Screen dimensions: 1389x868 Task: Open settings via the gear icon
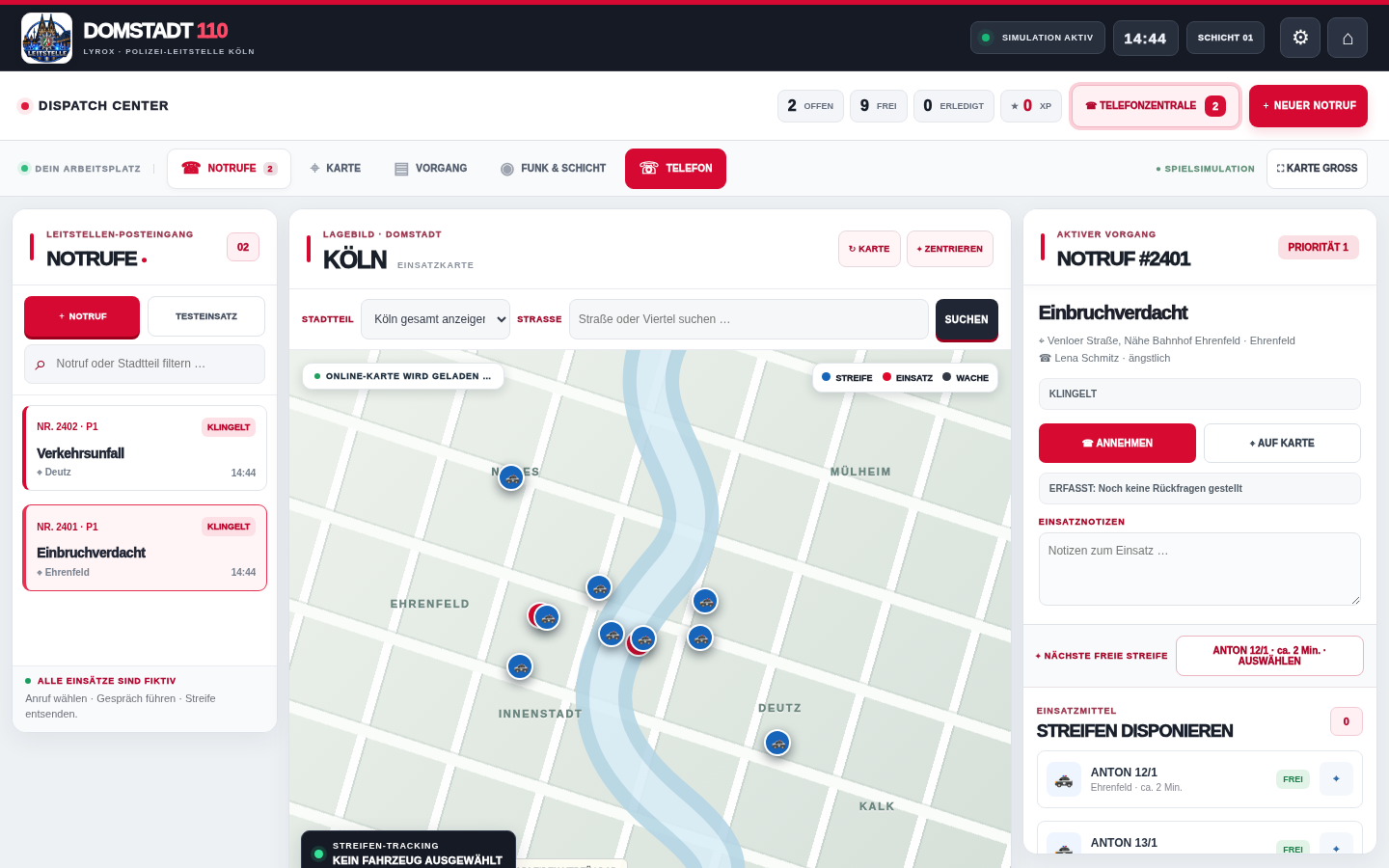[1300, 38]
